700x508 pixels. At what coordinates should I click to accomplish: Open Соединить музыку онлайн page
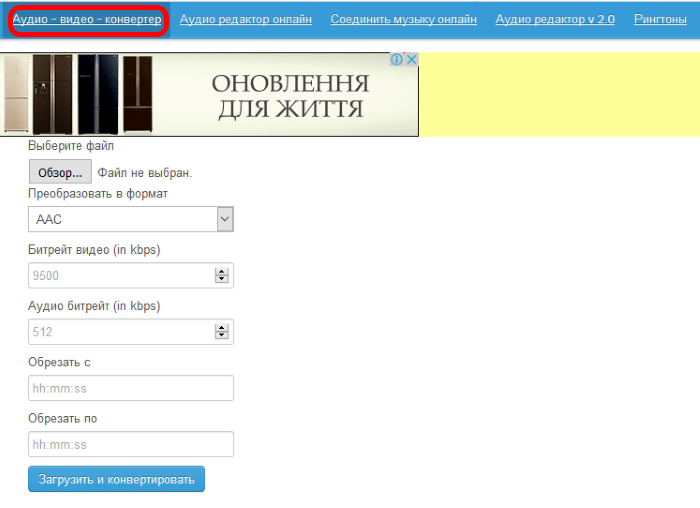point(403,19)
